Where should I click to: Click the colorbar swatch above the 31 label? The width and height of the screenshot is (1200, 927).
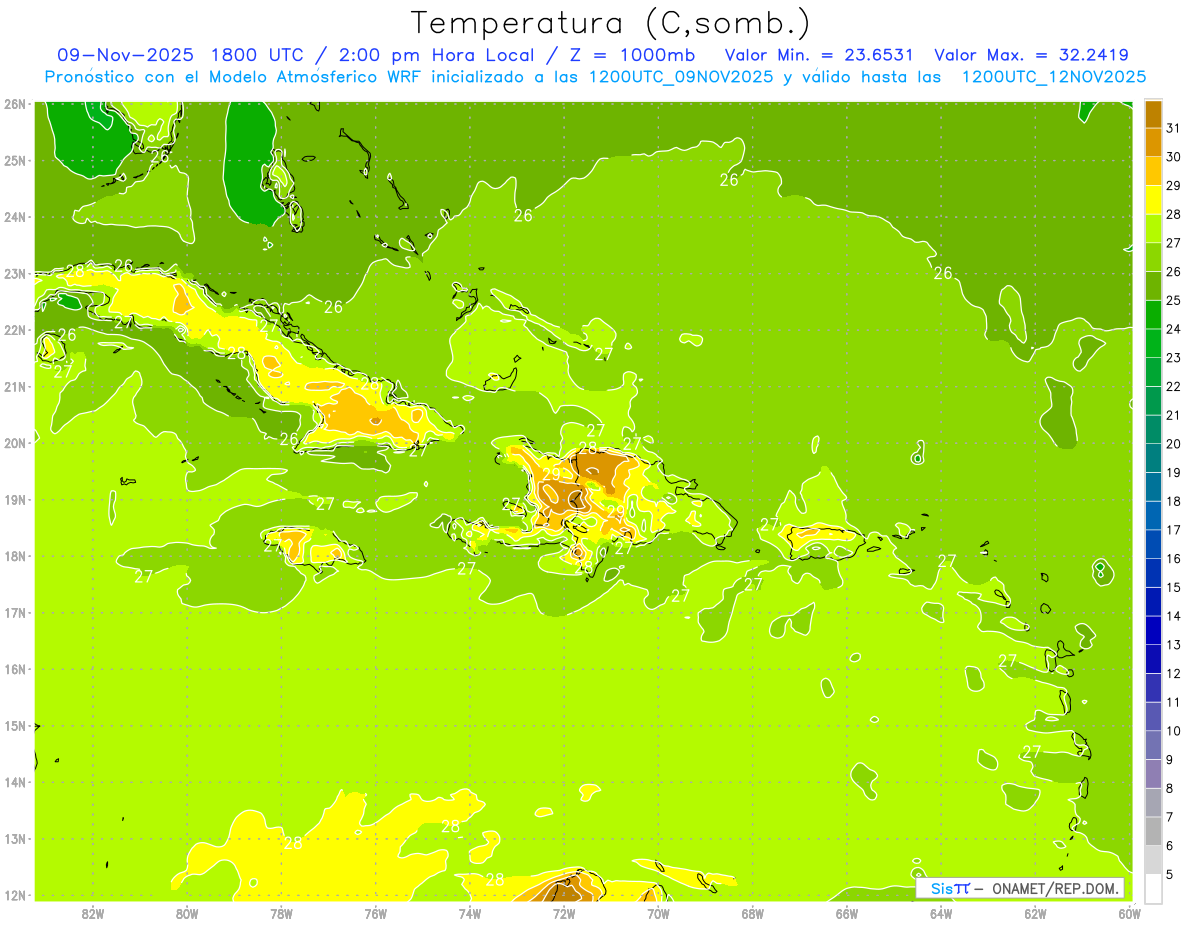1153,114
